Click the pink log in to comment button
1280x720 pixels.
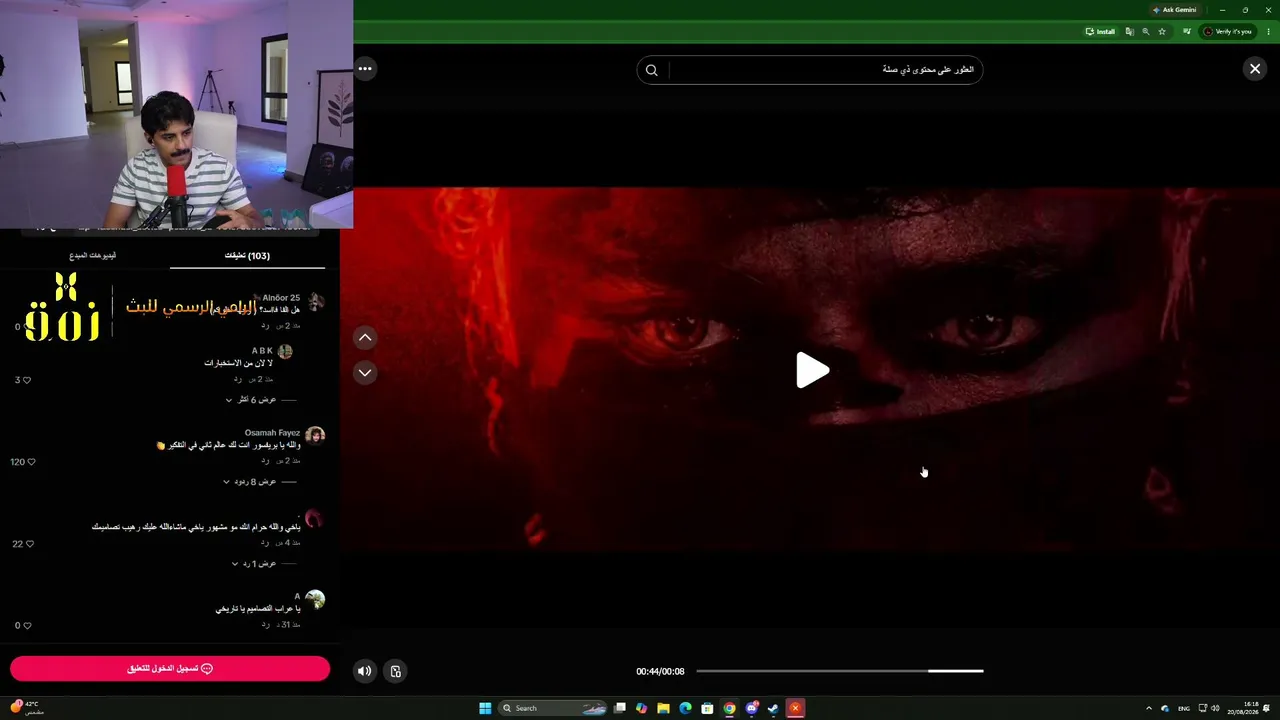[170, 668]
